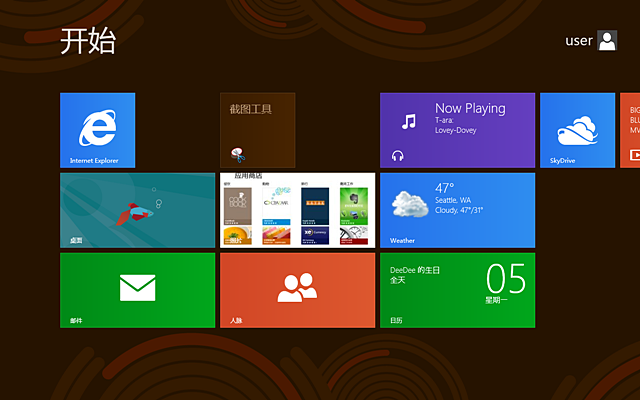This screenshot has height=400, width=640.
Task: Click the music note icon
Action: click(x=409, y=121)
